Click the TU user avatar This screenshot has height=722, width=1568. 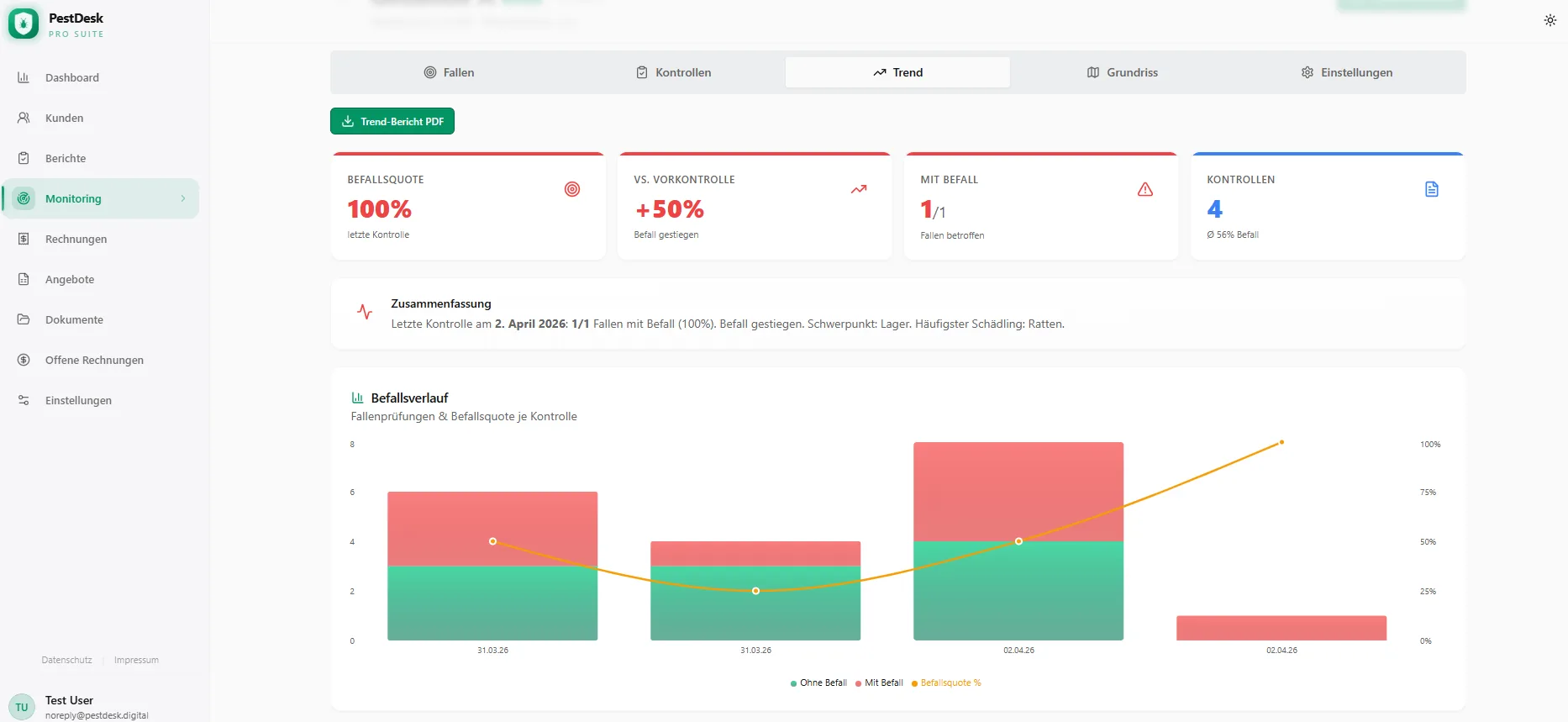(x=22, y=707)
